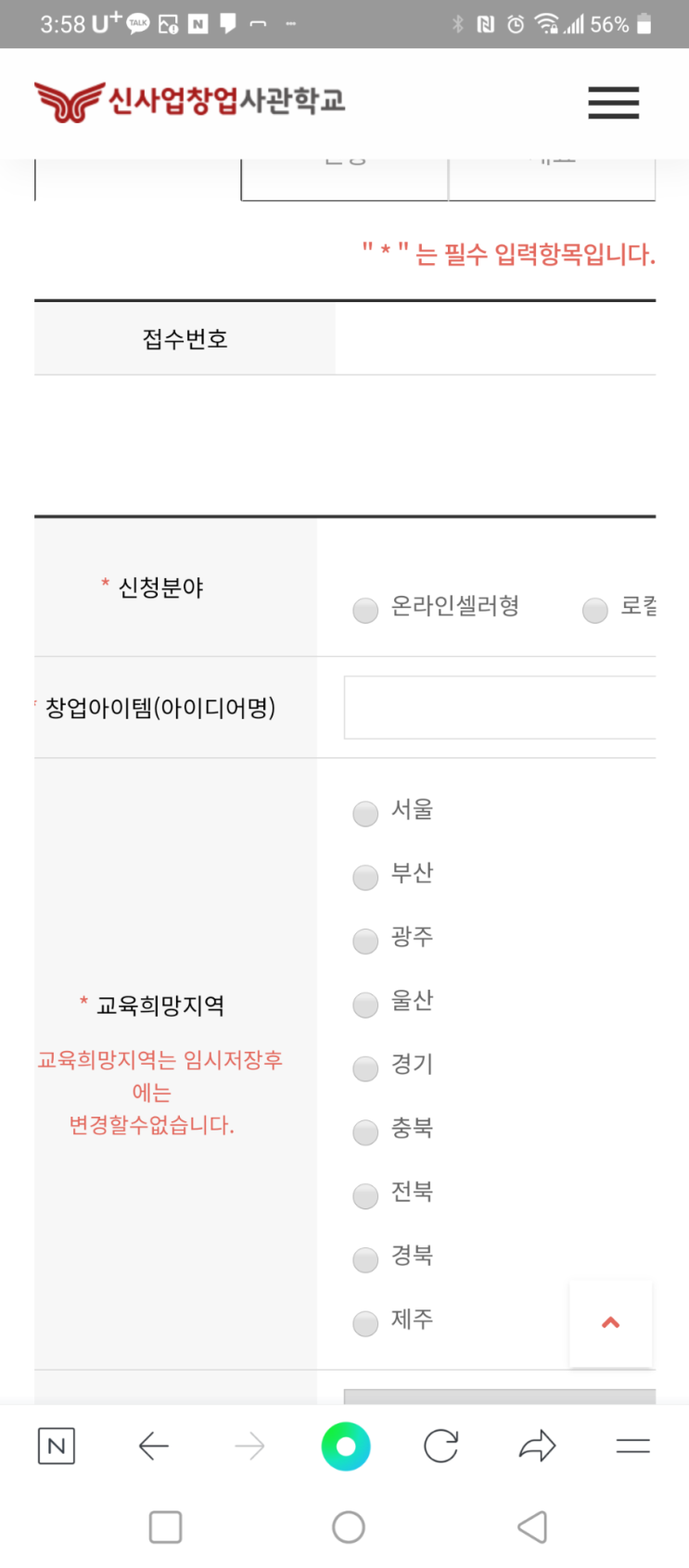Select 서울 as education region
The image size is (689, 1568).
point(365,814)
